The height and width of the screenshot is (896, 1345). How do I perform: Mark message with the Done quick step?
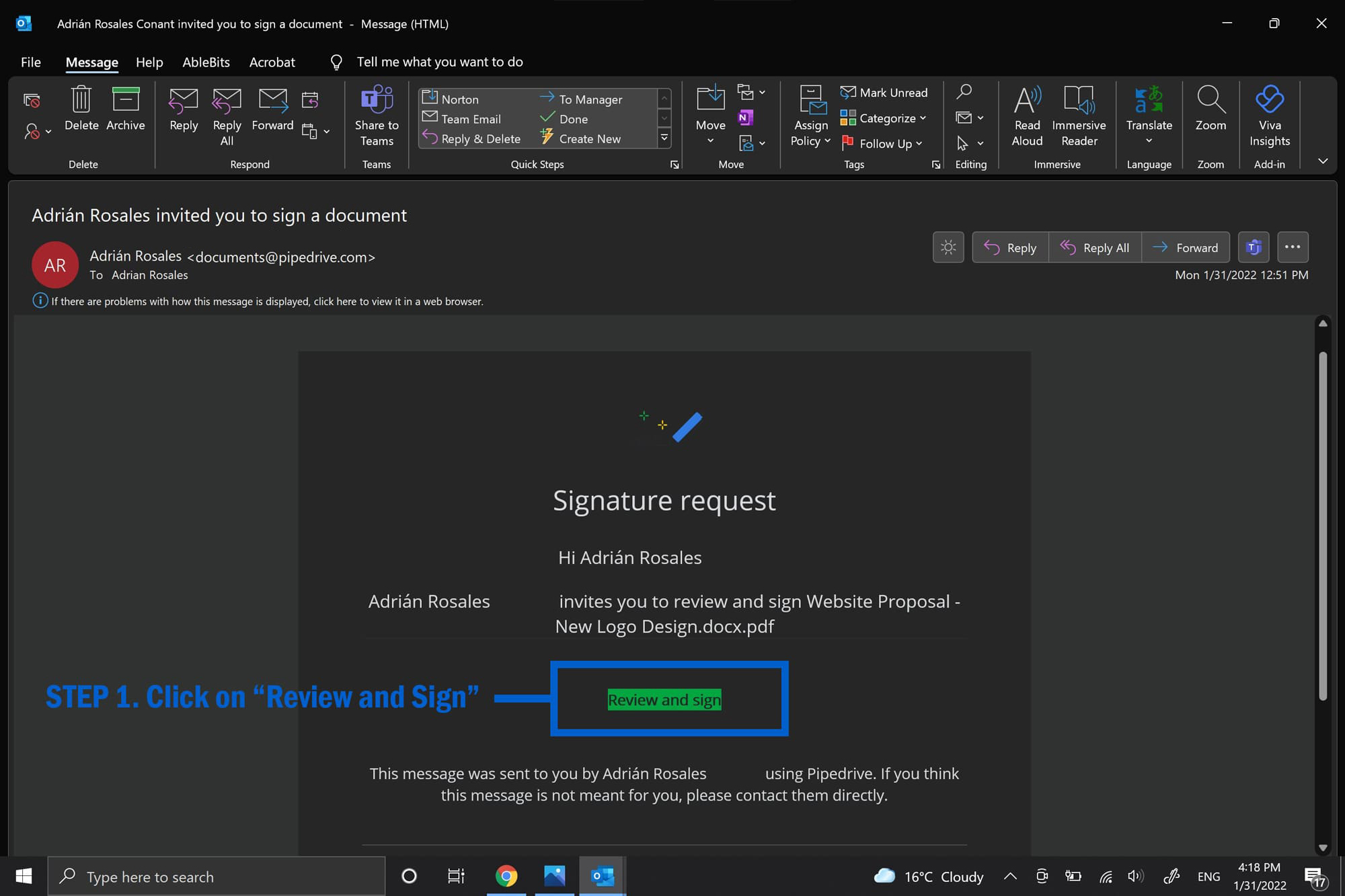pos(564,118)
